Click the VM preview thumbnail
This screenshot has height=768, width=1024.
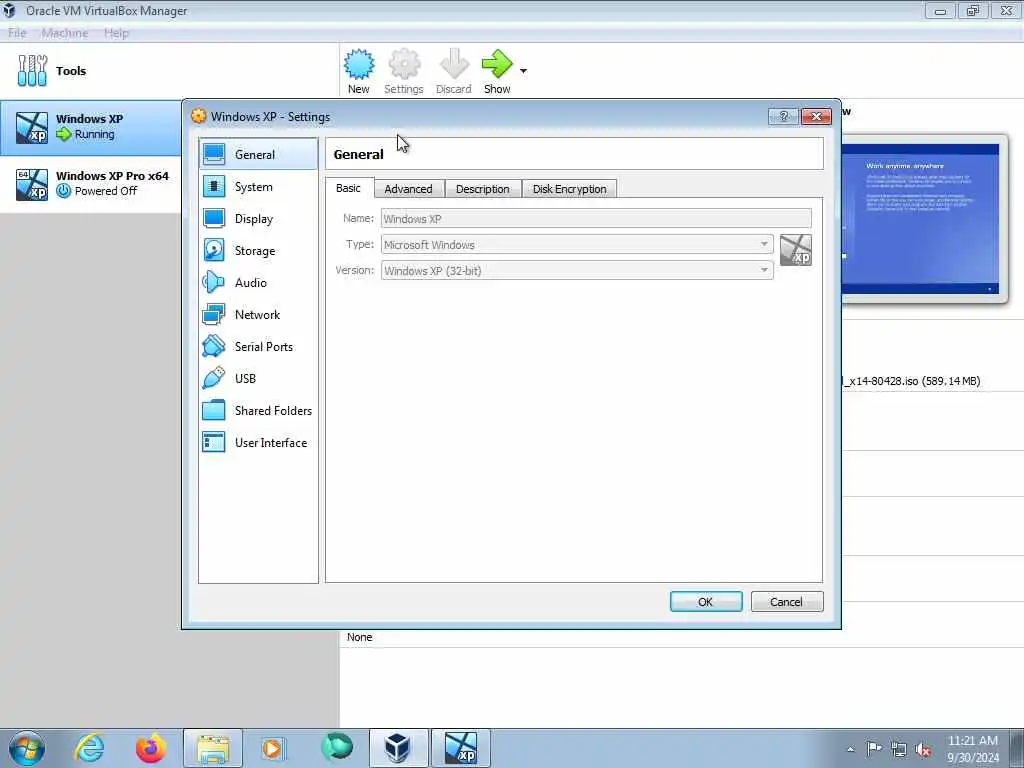pyautogui.click(x=920, y=219)
